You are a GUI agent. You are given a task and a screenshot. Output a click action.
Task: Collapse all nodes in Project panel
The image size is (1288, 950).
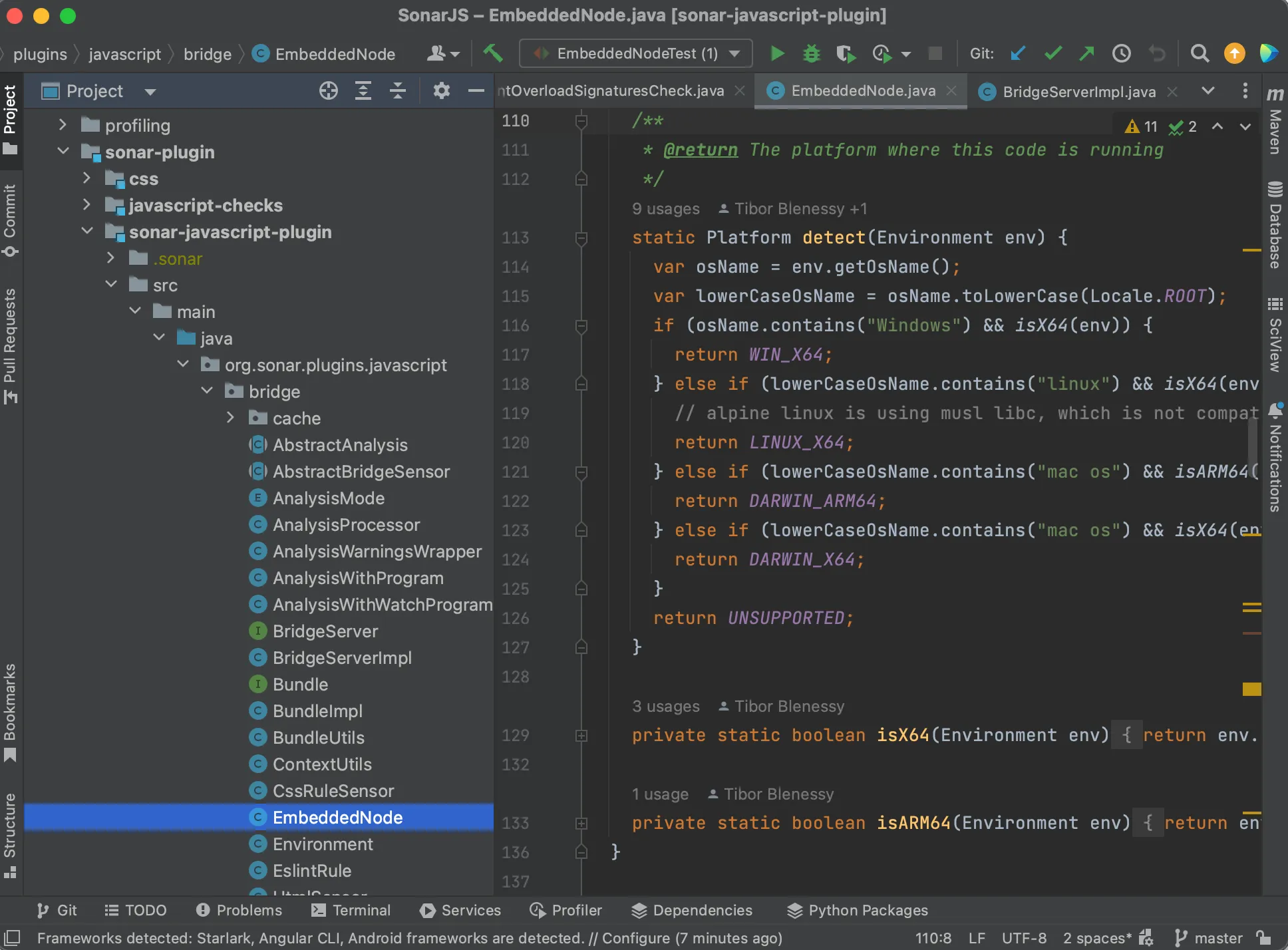[x=398, y=90]
